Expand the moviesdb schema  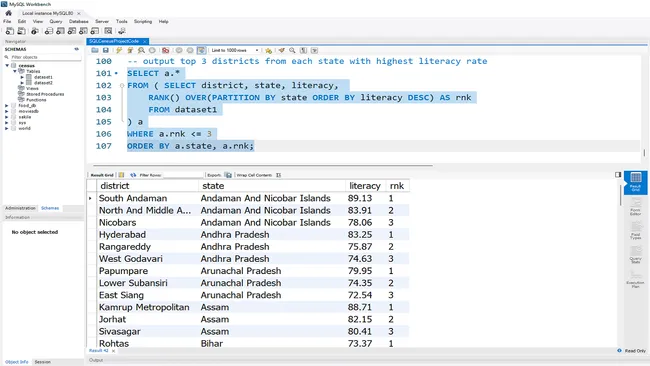pos(7,111)
